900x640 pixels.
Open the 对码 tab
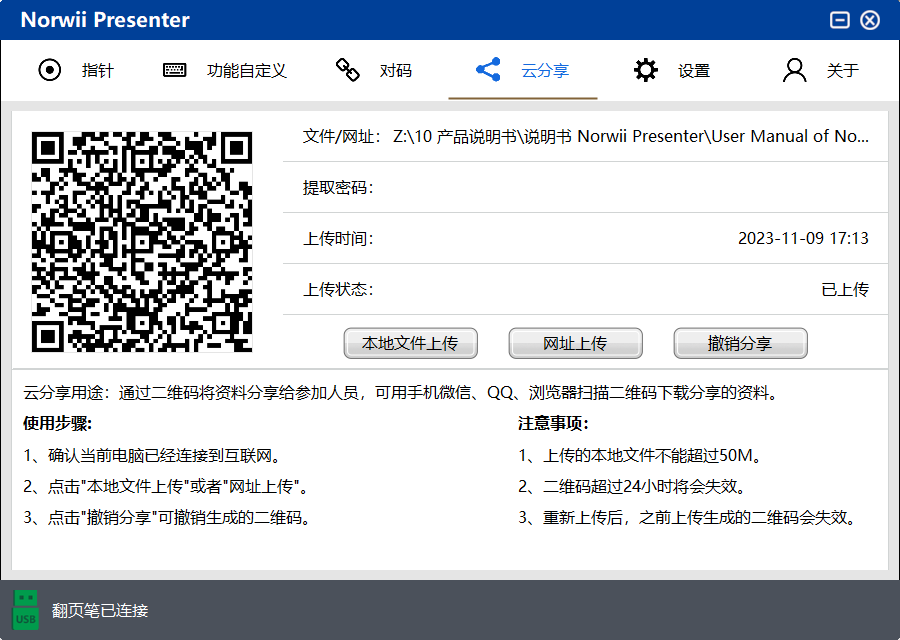395,71
